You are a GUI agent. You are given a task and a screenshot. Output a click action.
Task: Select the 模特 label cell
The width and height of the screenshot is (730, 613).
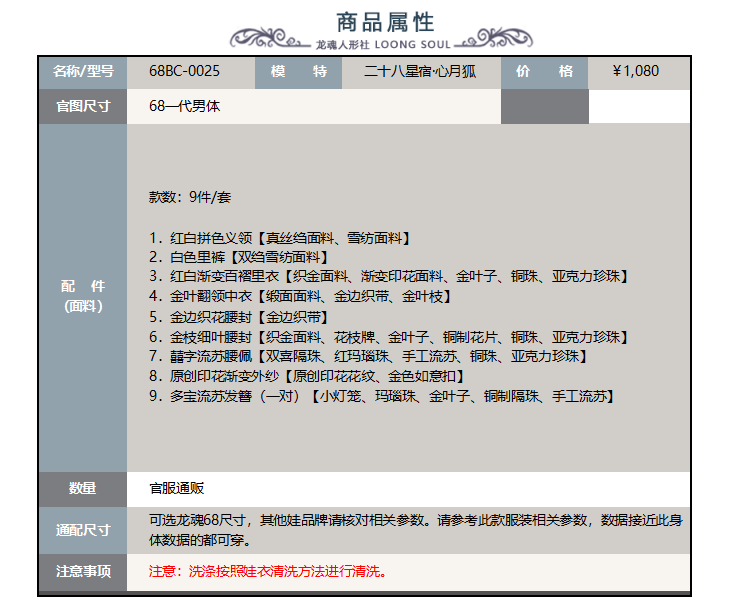coord(299,71)
